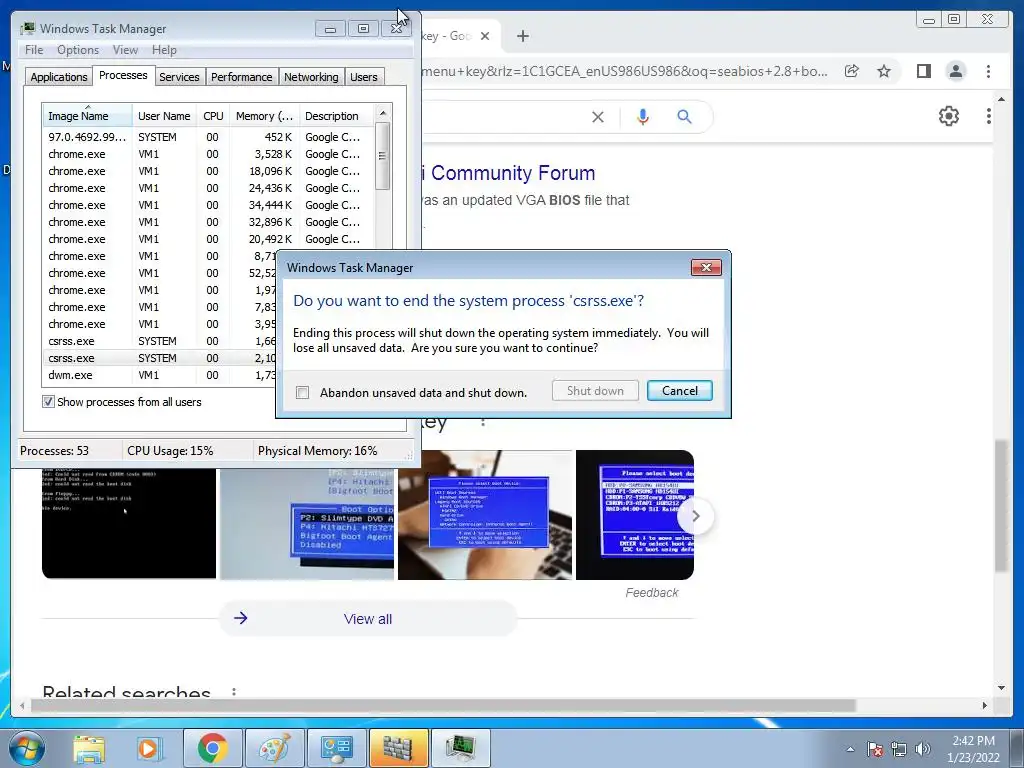Switch to Task Manager taskbar icon

click(460, 748)
